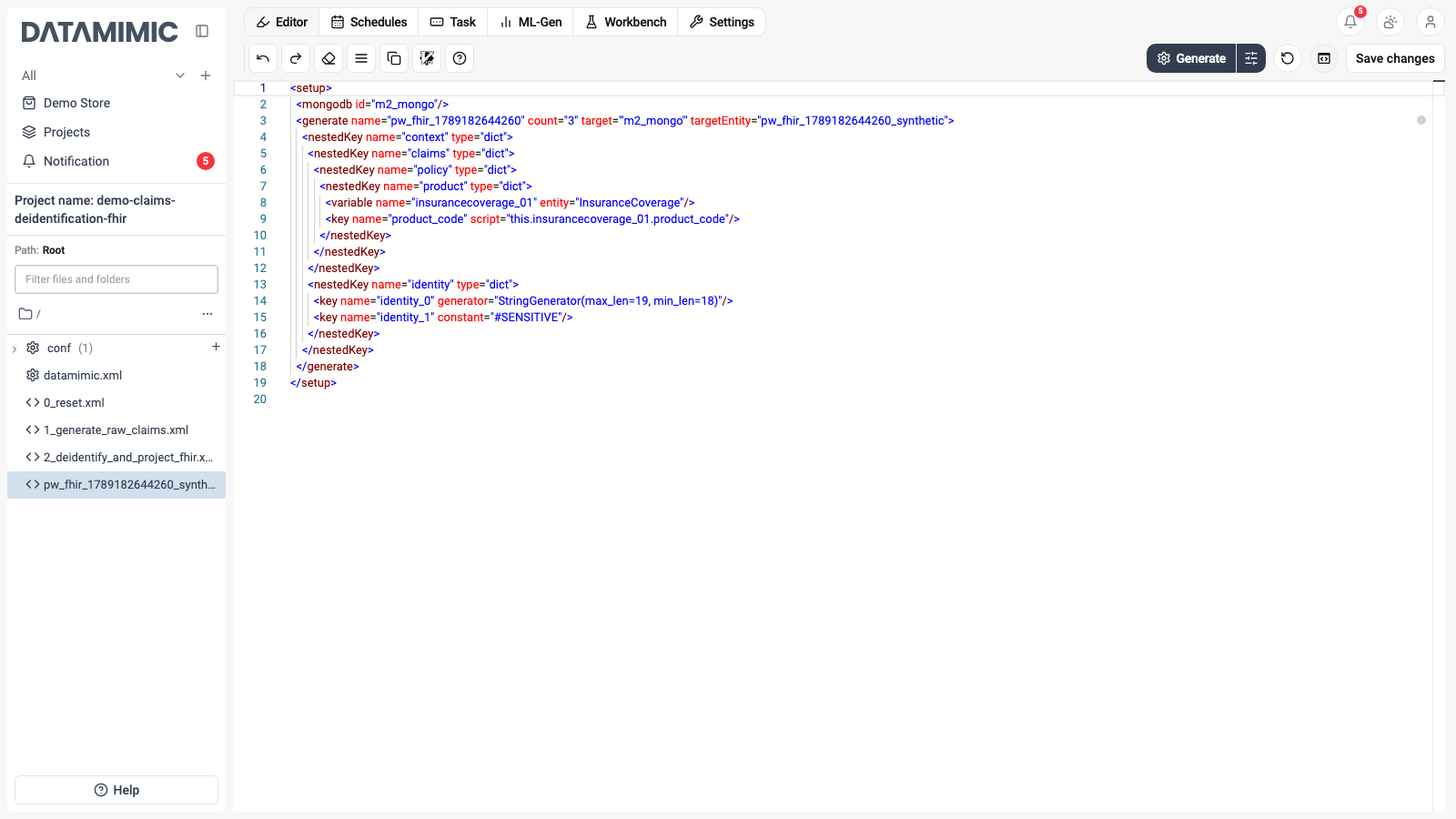Open datamimic.xml file

(116, 375)
